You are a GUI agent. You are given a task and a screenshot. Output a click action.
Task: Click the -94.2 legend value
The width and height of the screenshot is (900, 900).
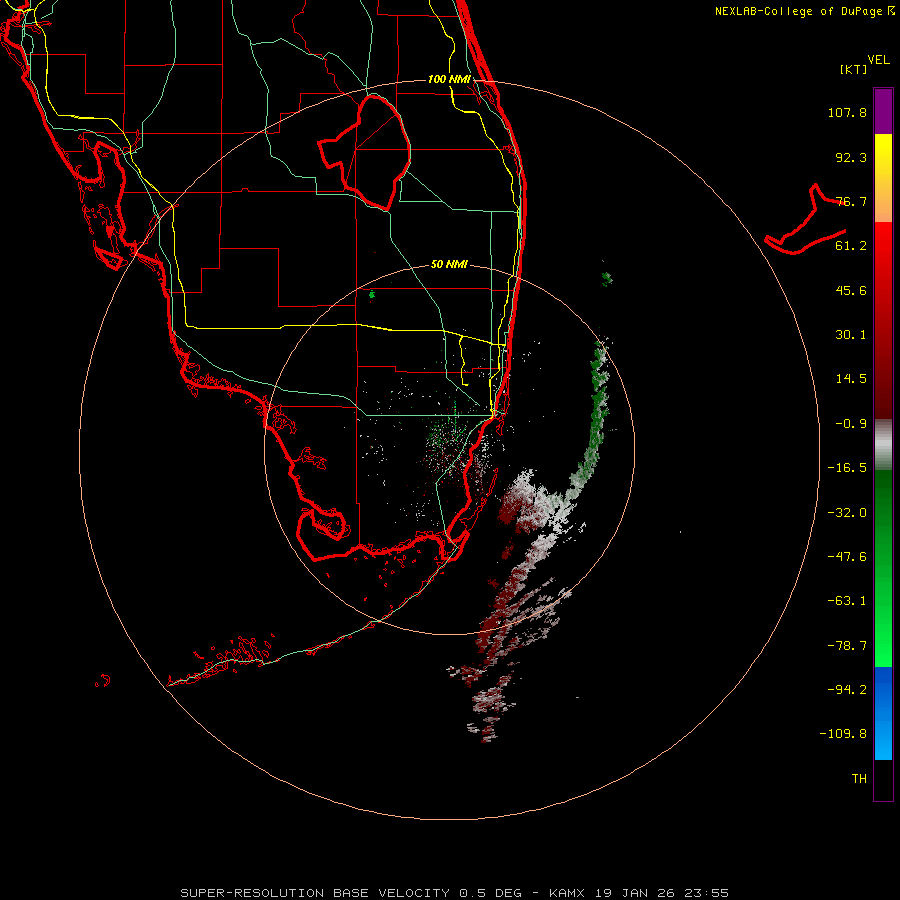pyautogui.click(x=847, y=690)
